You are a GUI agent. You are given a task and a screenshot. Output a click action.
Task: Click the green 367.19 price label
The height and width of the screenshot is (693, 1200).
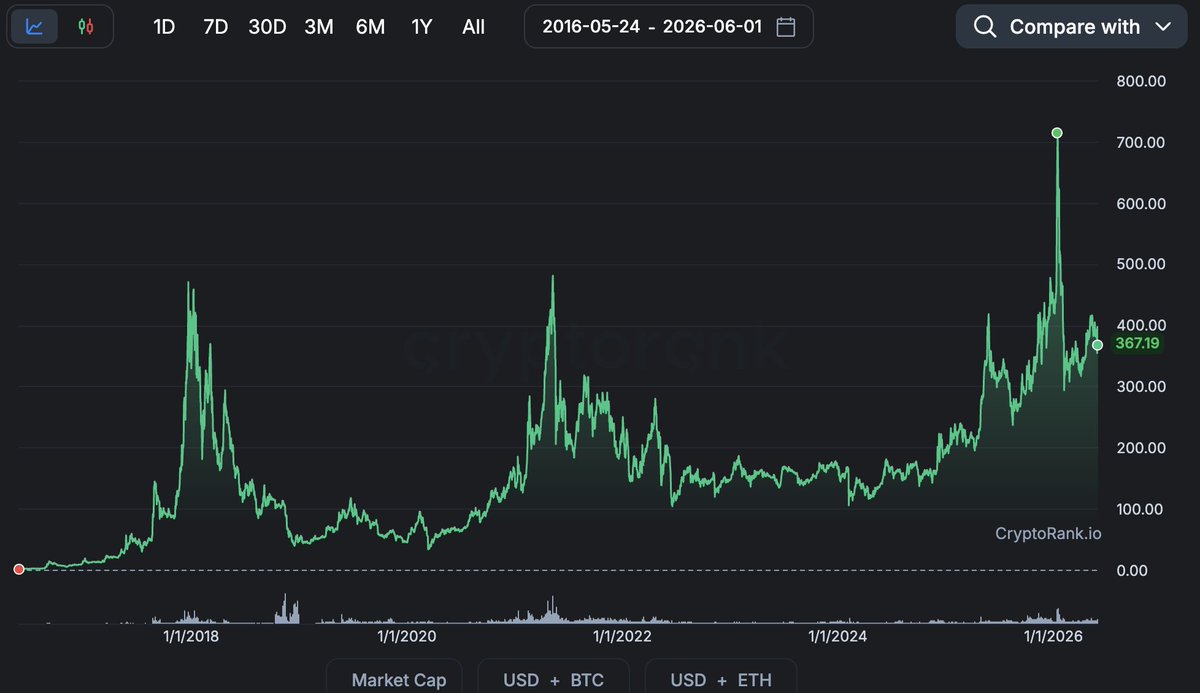coord(1136,344)
